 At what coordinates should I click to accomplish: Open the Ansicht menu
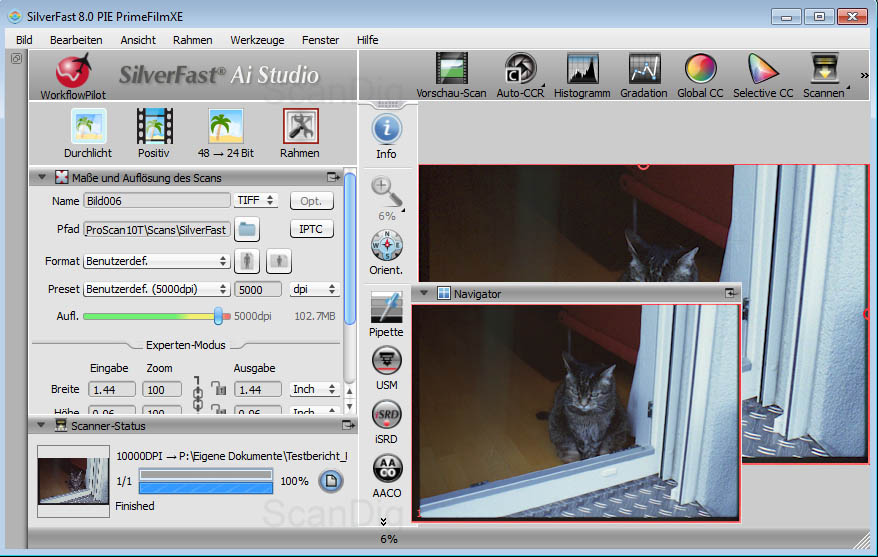pyautogui.click(x=138, y=40)
